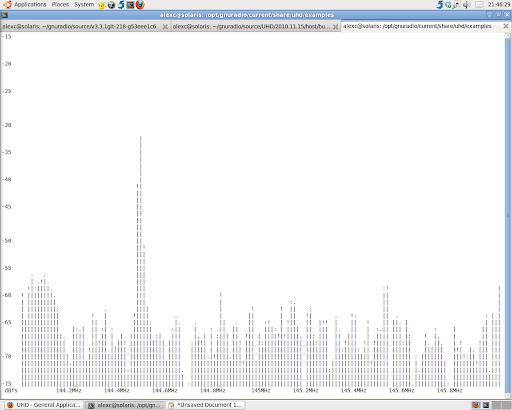The image size is (512, 410).
Task: Click the 145.8MHz frequency label
Action: coord(449,390)
